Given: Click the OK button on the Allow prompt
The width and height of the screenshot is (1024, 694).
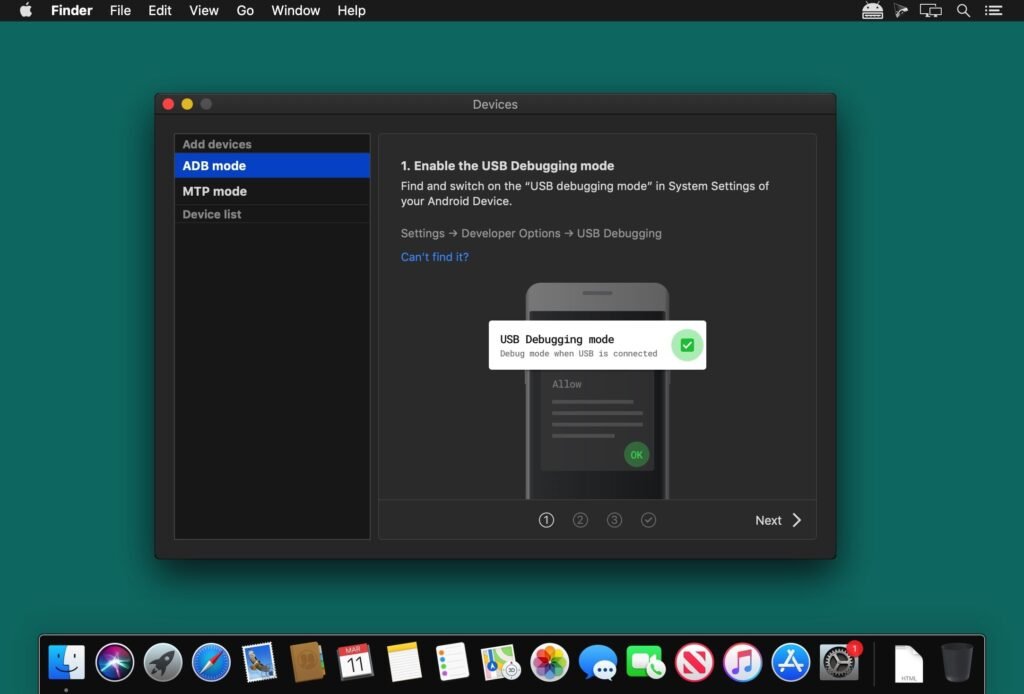Looking at the screenshot, I should tap(637, 454).
